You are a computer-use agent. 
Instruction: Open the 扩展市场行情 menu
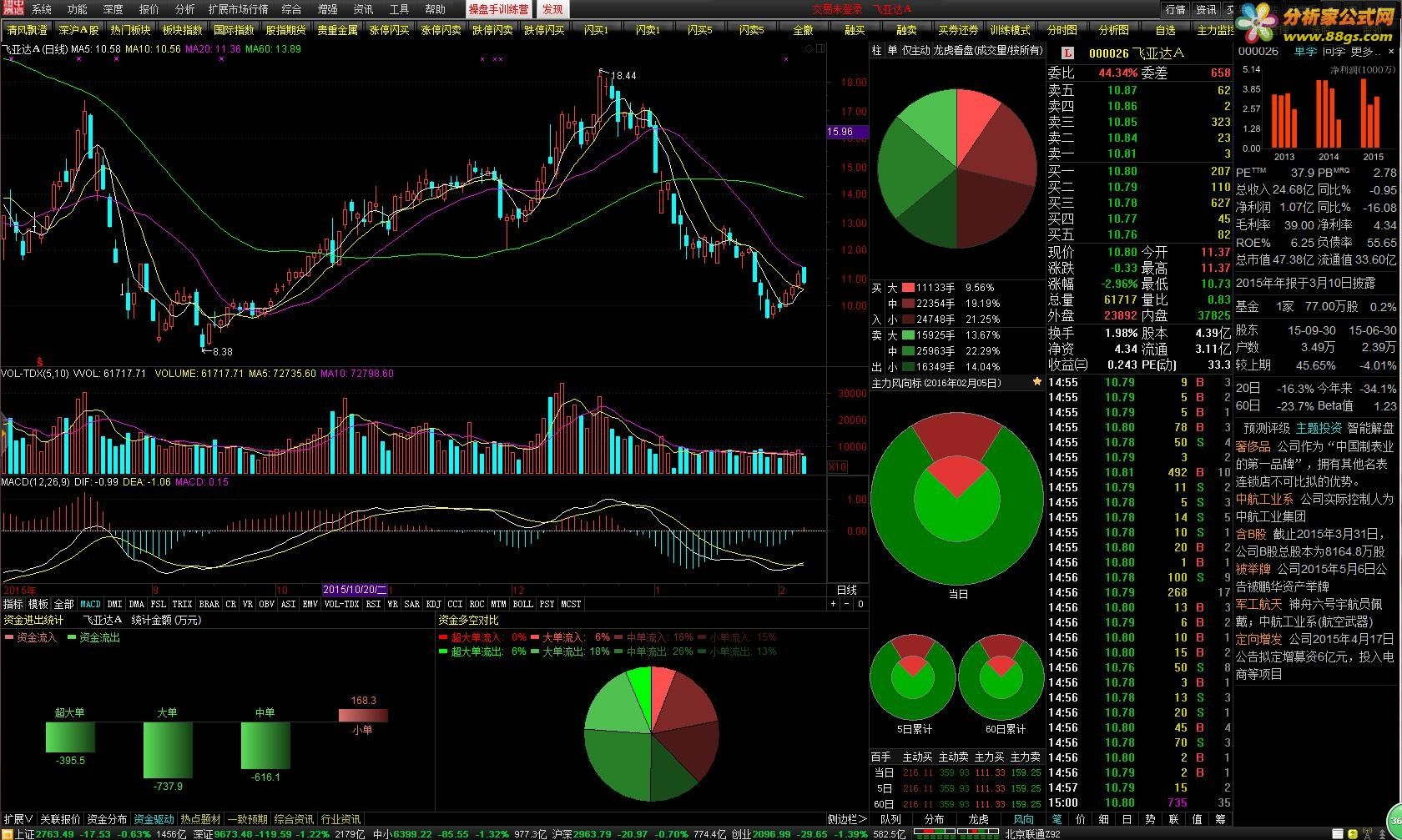(x=239, y=9)
